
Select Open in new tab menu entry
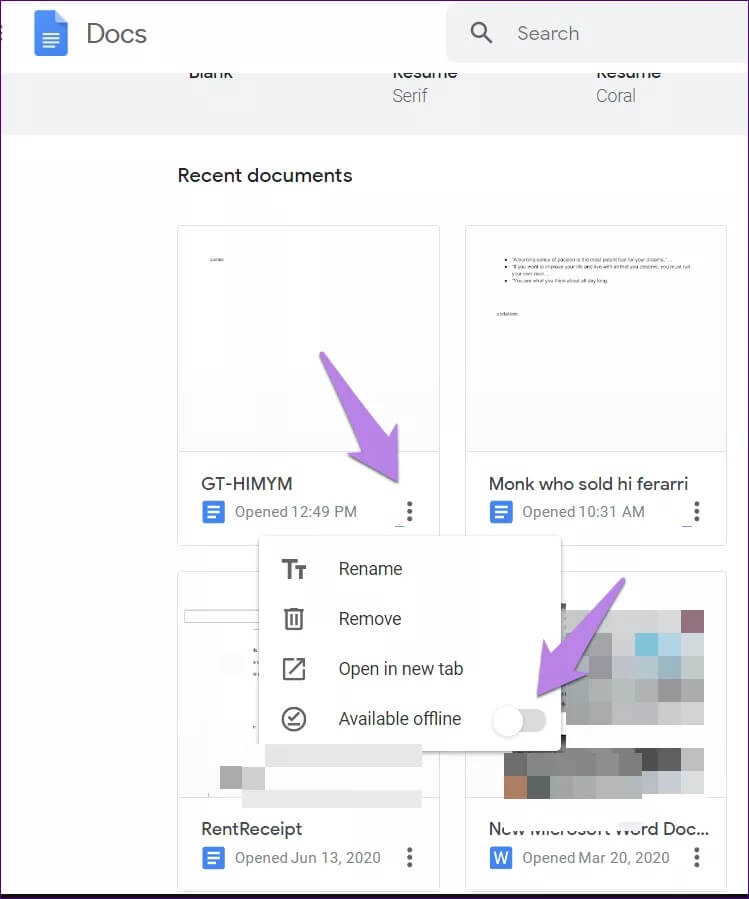pos(409,669)
